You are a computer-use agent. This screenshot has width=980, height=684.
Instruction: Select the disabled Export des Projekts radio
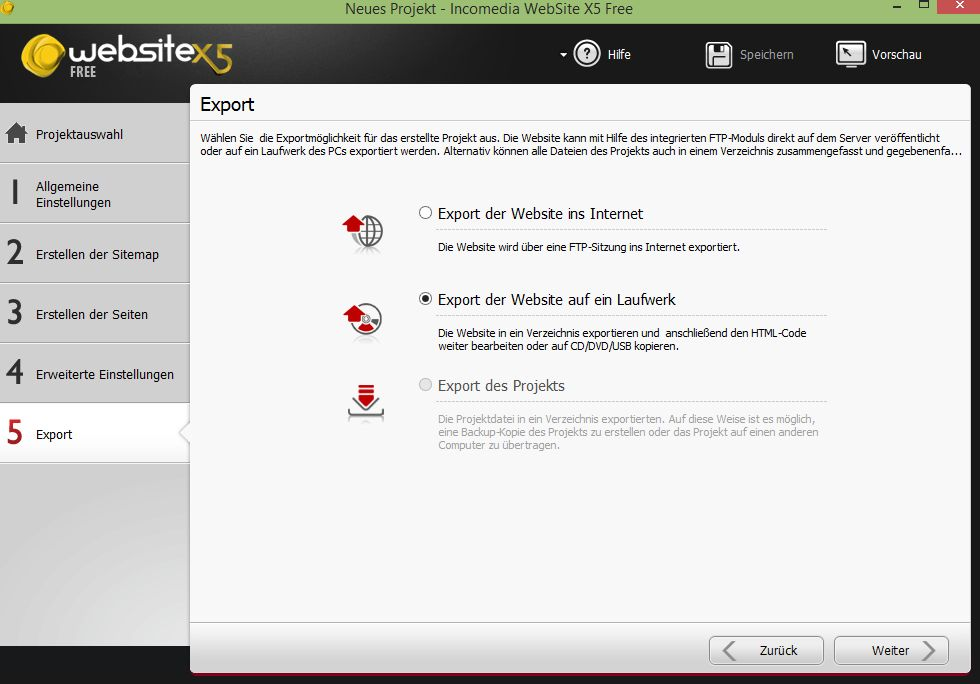pyautogui.click(x=425, y=385)
